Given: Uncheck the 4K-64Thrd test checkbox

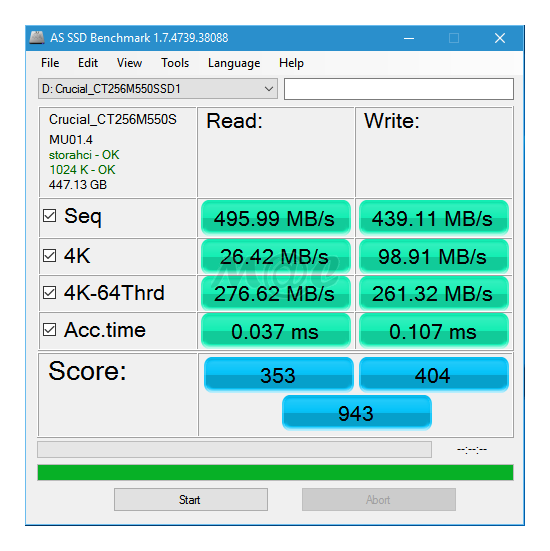Looking at the screenshot, I should coord(50,292).
